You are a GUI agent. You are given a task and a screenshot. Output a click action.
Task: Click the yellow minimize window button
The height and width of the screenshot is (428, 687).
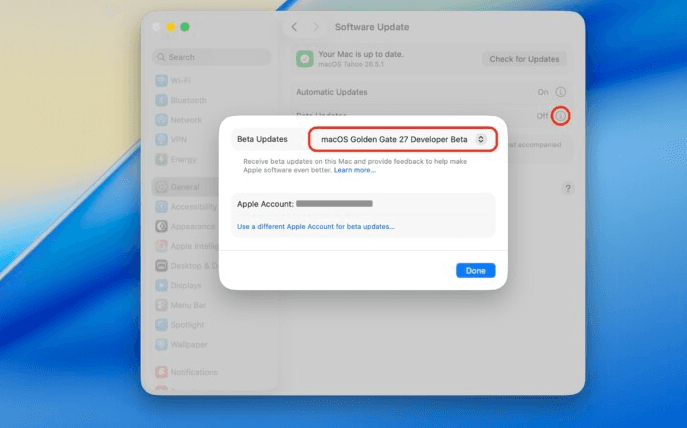click(170, 27)
